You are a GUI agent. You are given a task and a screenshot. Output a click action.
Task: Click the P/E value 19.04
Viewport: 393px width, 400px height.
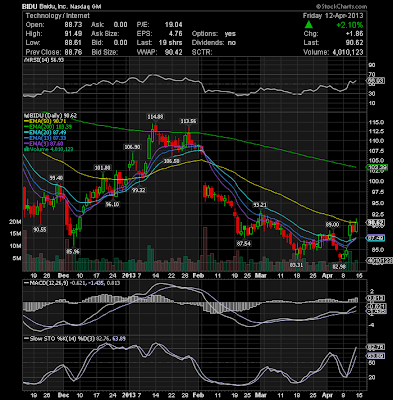point(173,25)
